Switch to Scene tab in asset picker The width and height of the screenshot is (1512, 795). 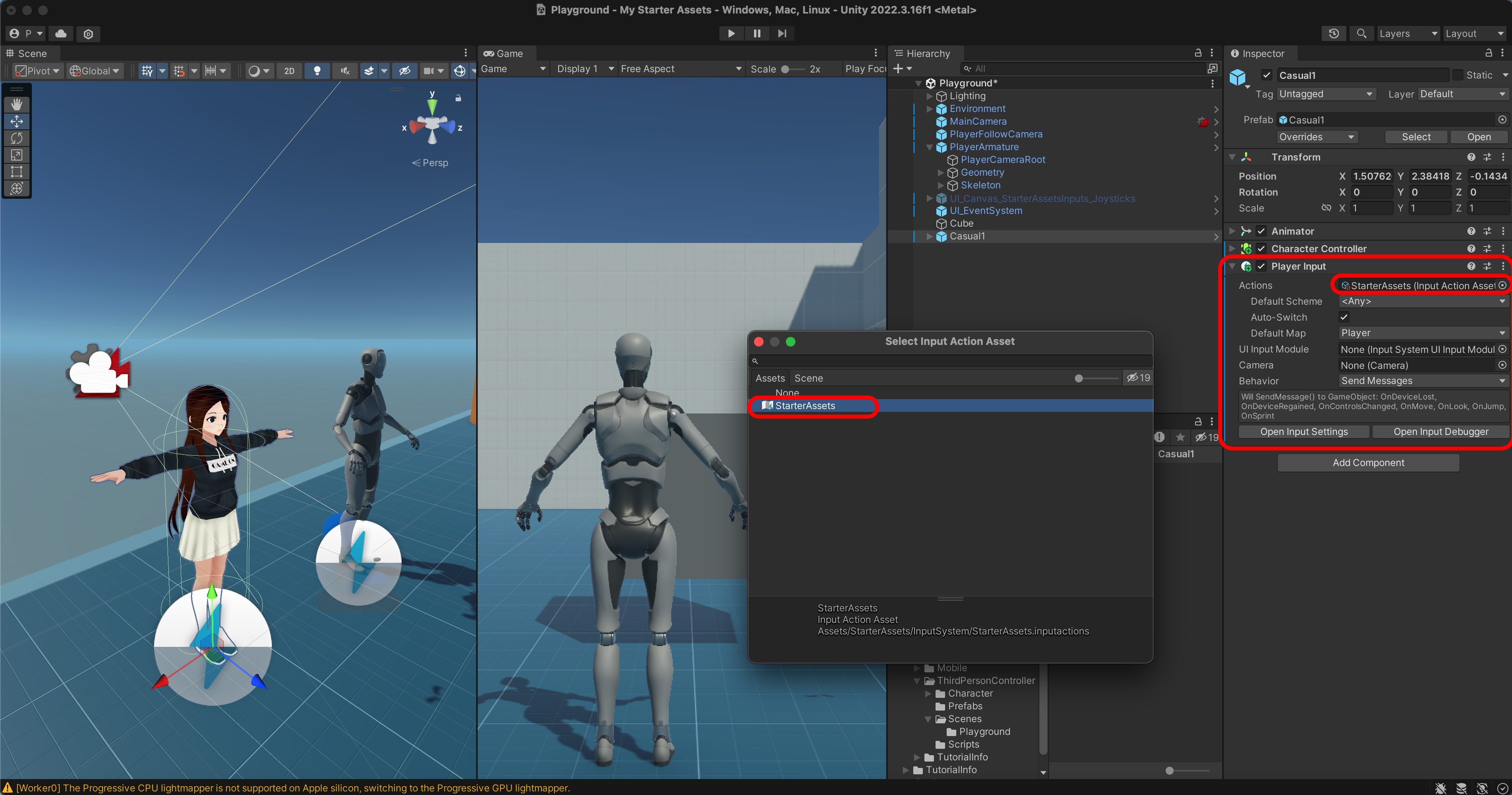coord(808,378)
